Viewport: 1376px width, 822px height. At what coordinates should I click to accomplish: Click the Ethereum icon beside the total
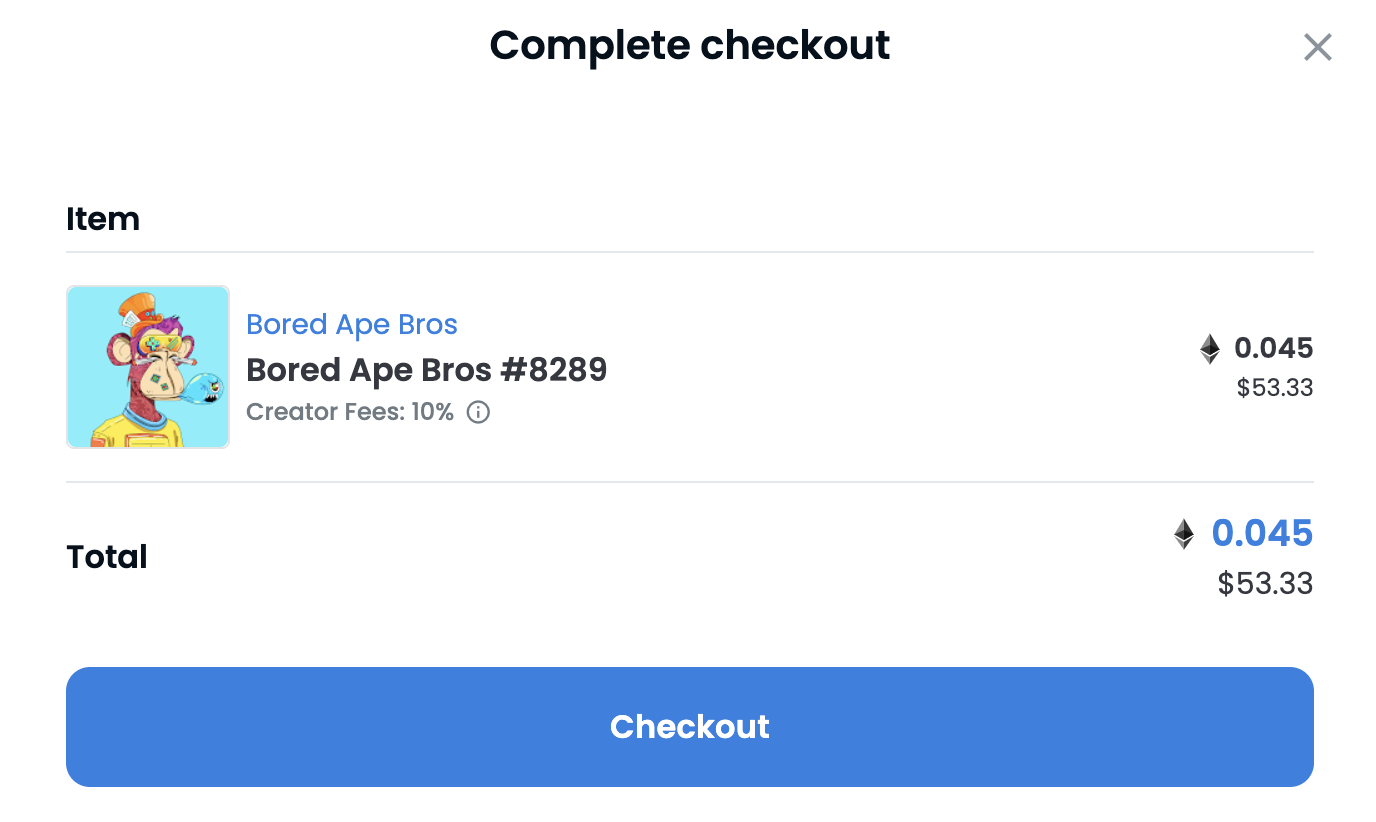pyautogui.click(x=1184, y=534)
